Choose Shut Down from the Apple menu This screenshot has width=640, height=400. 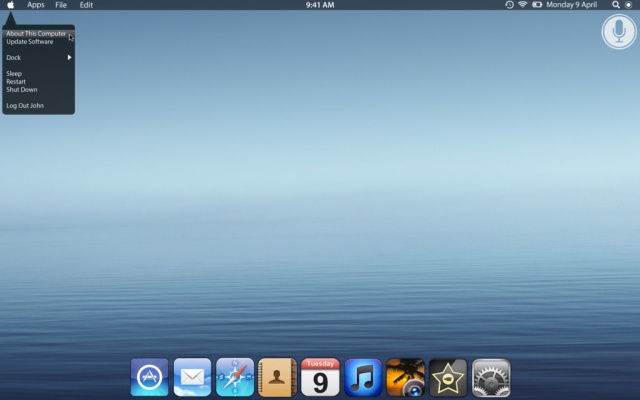tap(22, 90)
